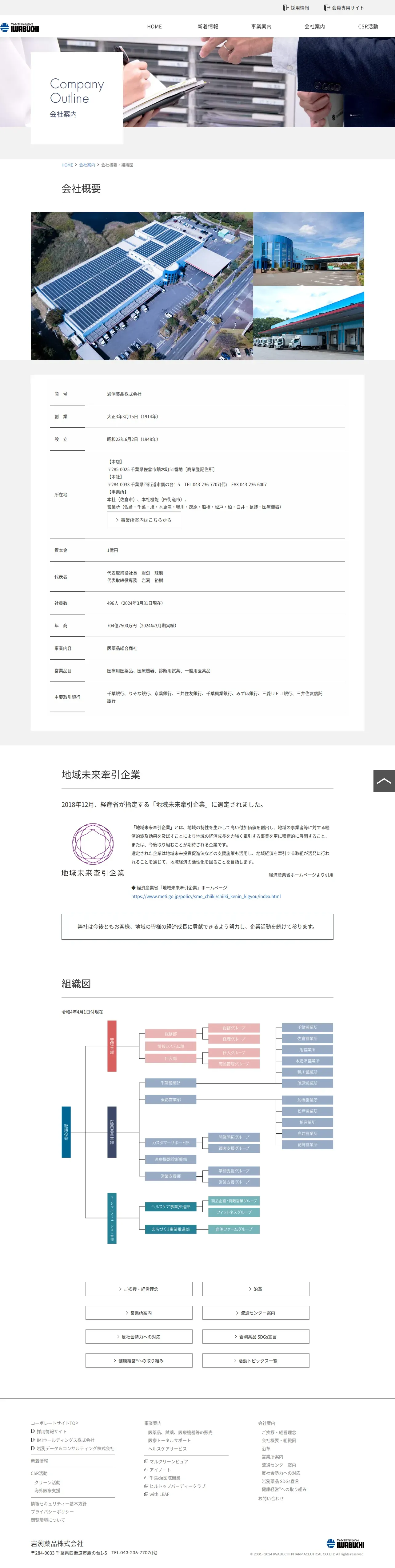The width and height of the screenshot is (395, 1568).
Task: Open footer 情報セキュリティー基本方針 link
Action: click(x=58, y=1503)
